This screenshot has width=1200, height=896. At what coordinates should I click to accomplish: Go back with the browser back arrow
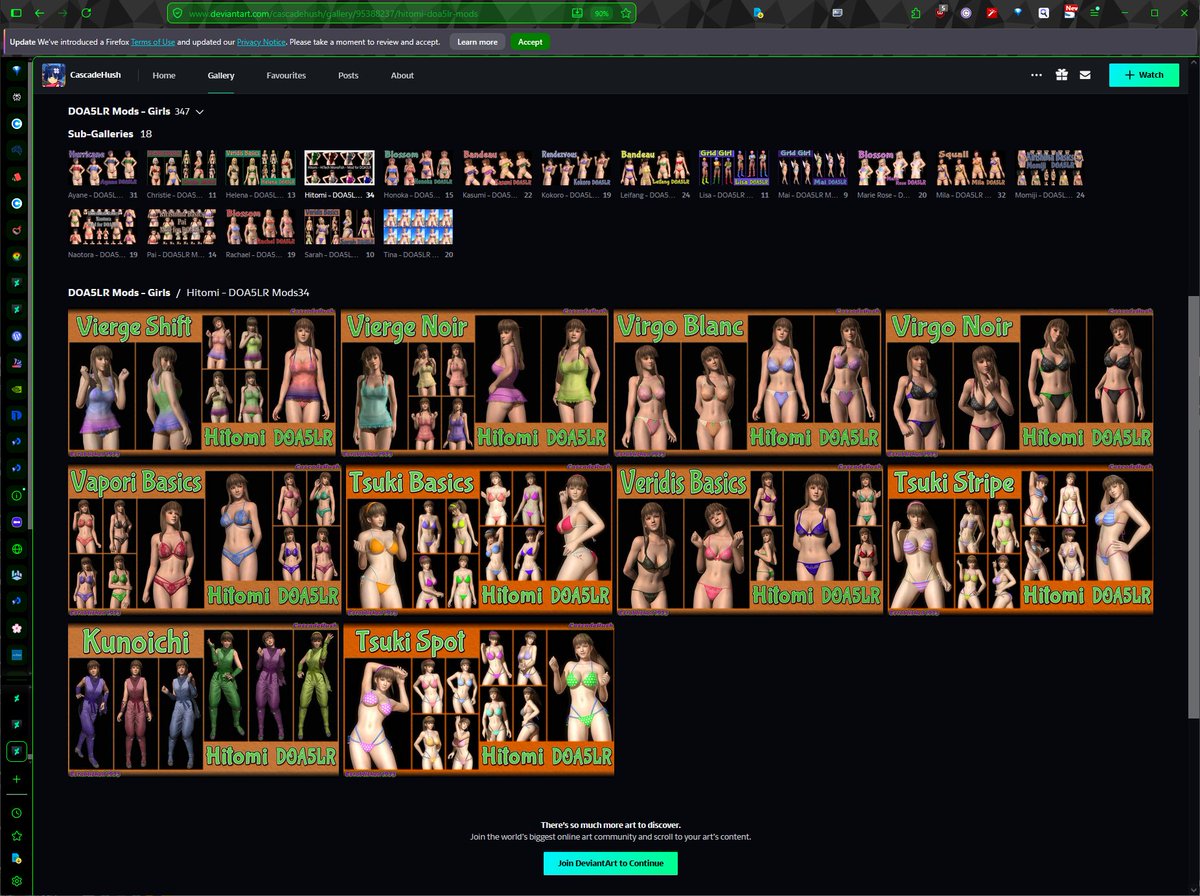tap(39, 14)
